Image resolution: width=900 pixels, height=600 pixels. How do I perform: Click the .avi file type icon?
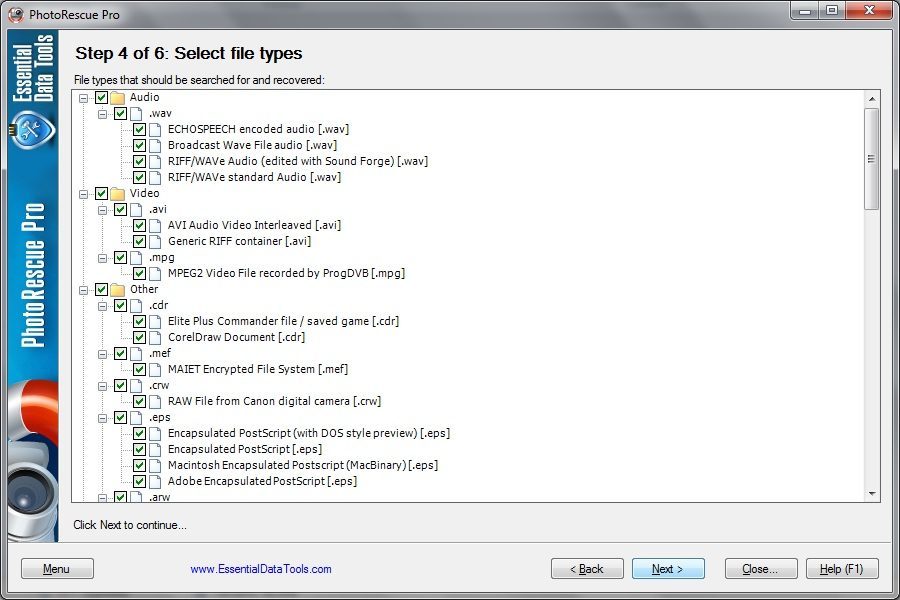click(x=136, y=210)
